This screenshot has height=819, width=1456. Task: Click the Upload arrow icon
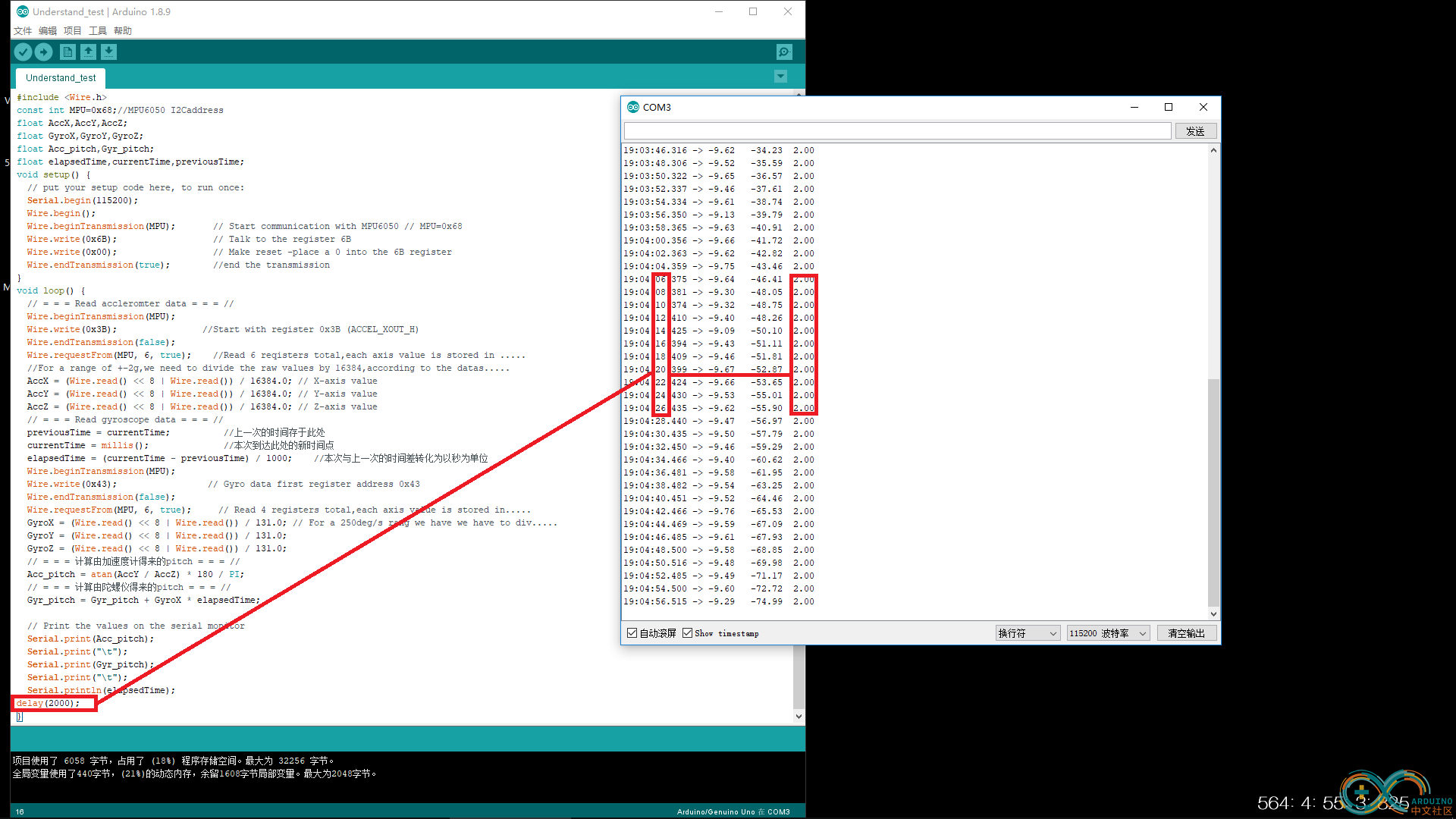tap(44, 52)
